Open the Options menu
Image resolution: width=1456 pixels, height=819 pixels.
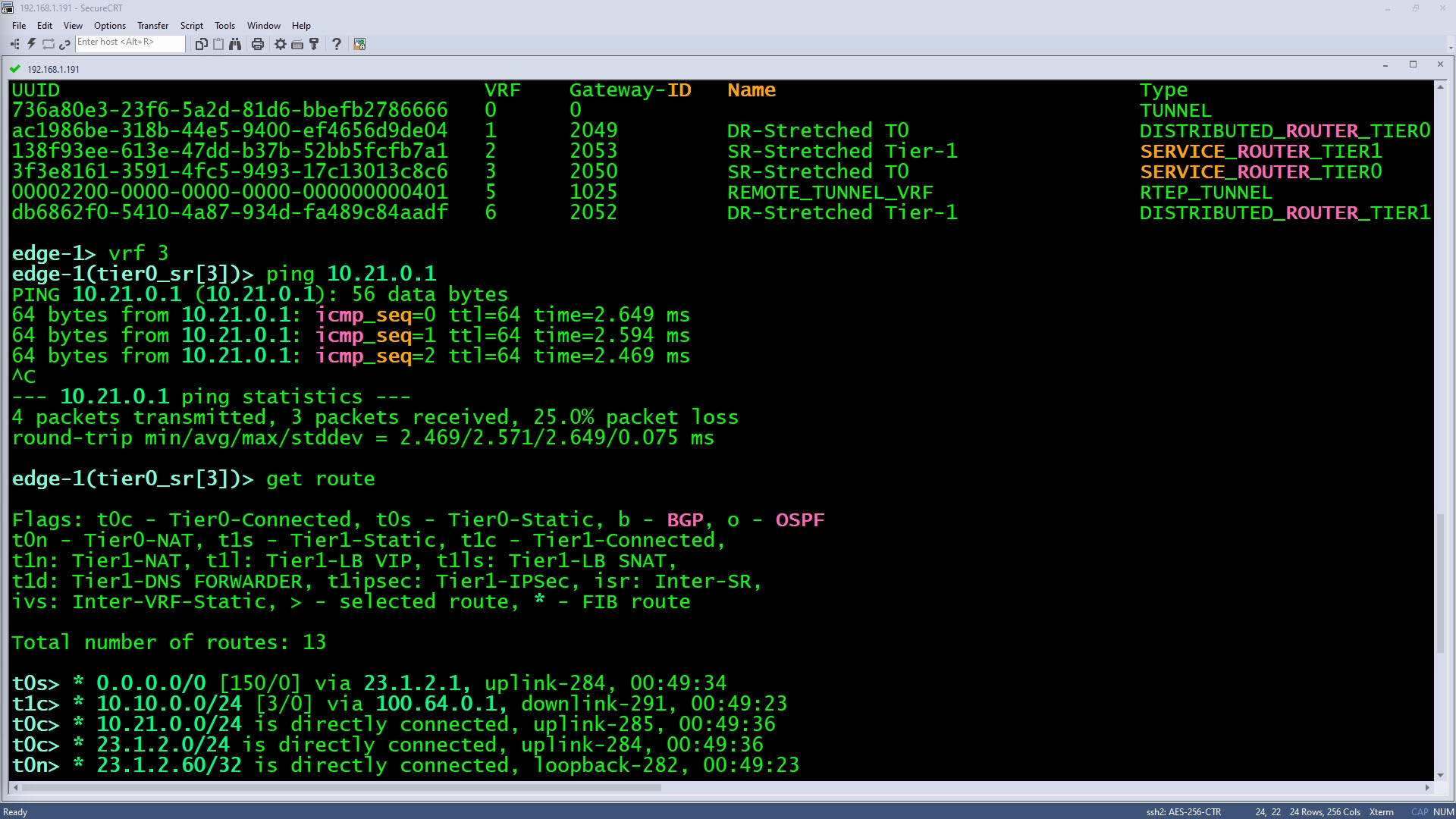pos(110,25)
